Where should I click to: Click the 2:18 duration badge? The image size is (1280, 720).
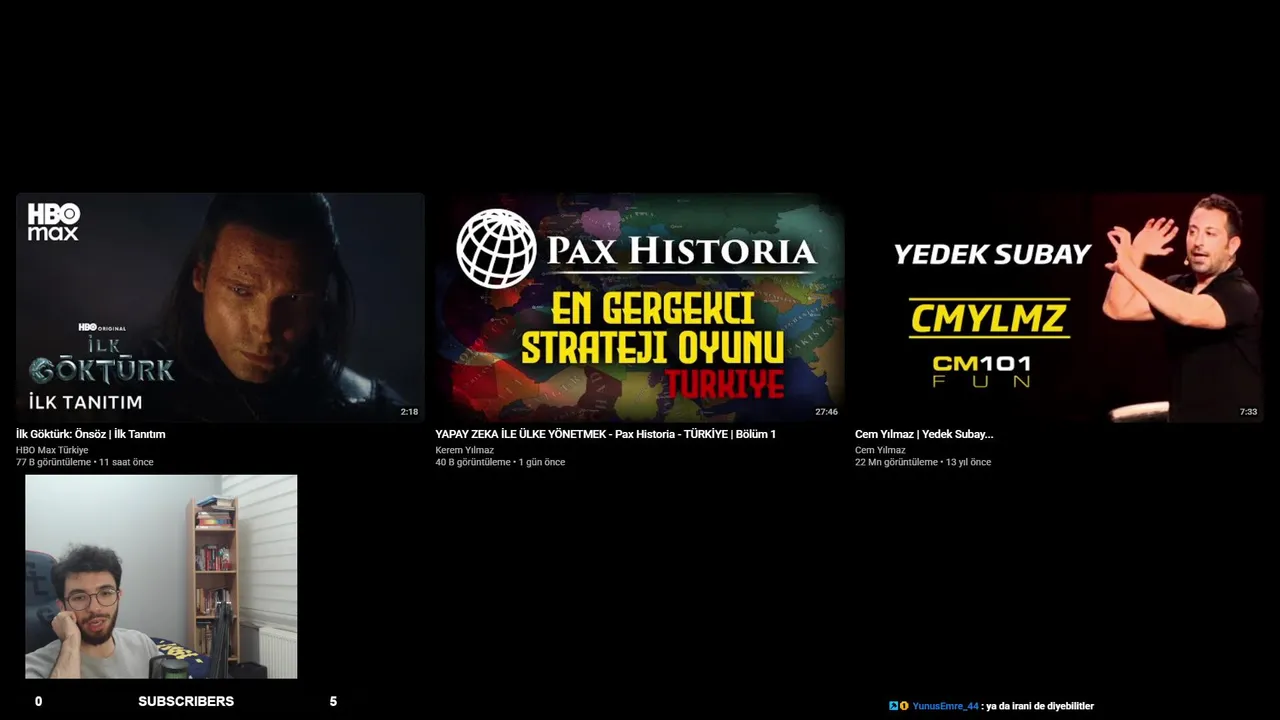(x=409, y=412)
